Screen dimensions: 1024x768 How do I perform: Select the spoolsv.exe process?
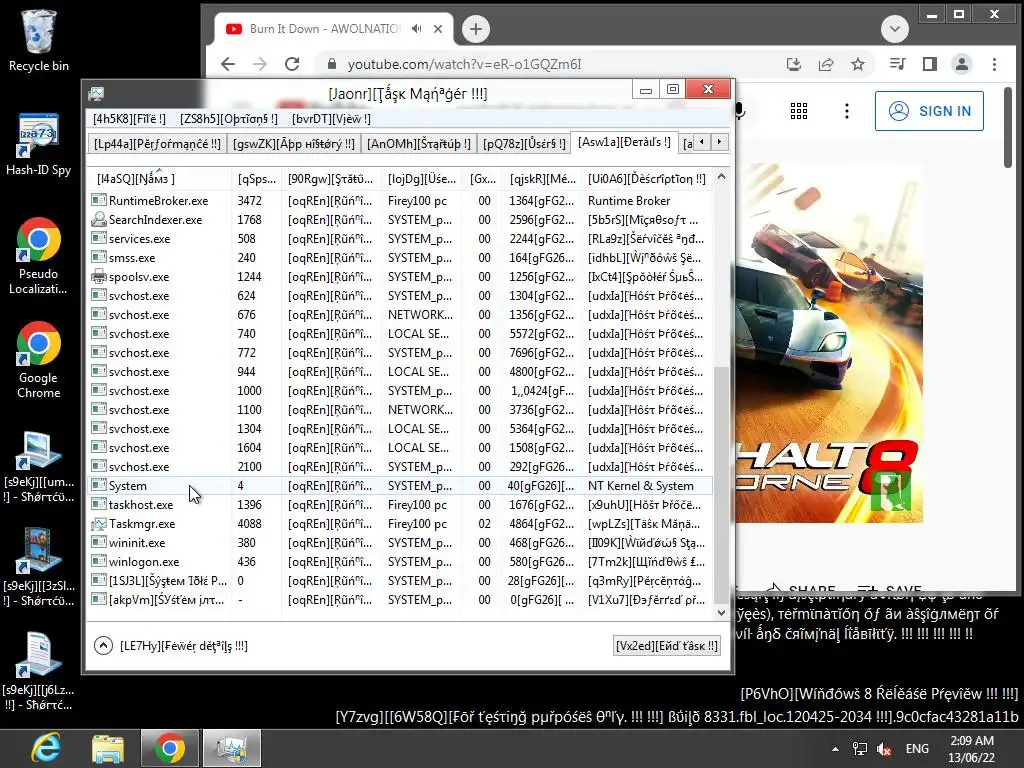click(400, 276)
